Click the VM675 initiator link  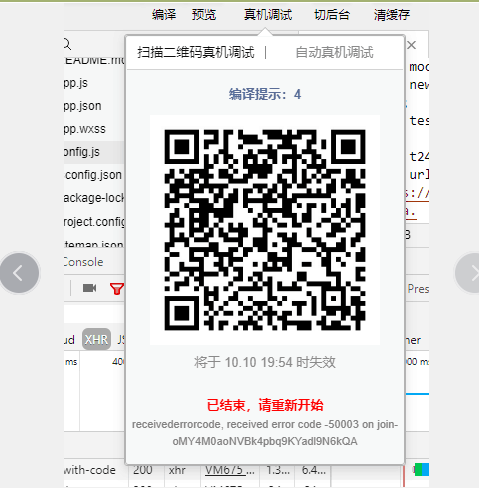(x=229, y=470)
